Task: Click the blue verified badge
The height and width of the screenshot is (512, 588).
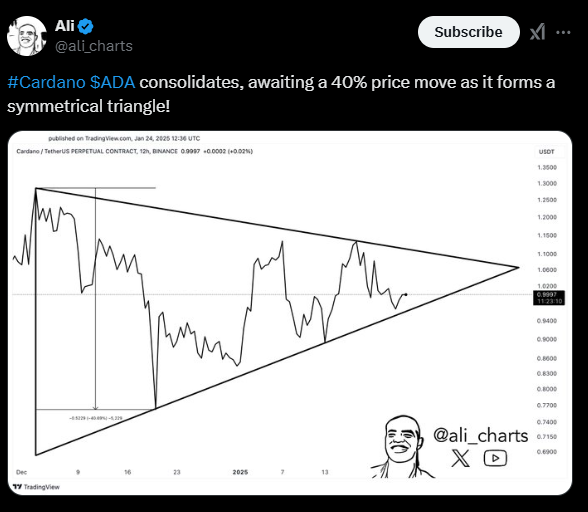Action: [86, 26]
